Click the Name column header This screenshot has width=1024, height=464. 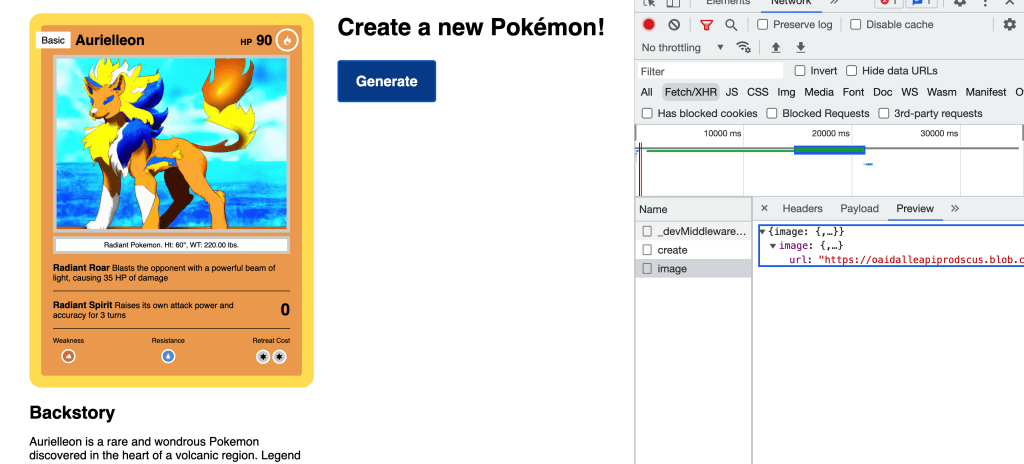click(694, 209)
